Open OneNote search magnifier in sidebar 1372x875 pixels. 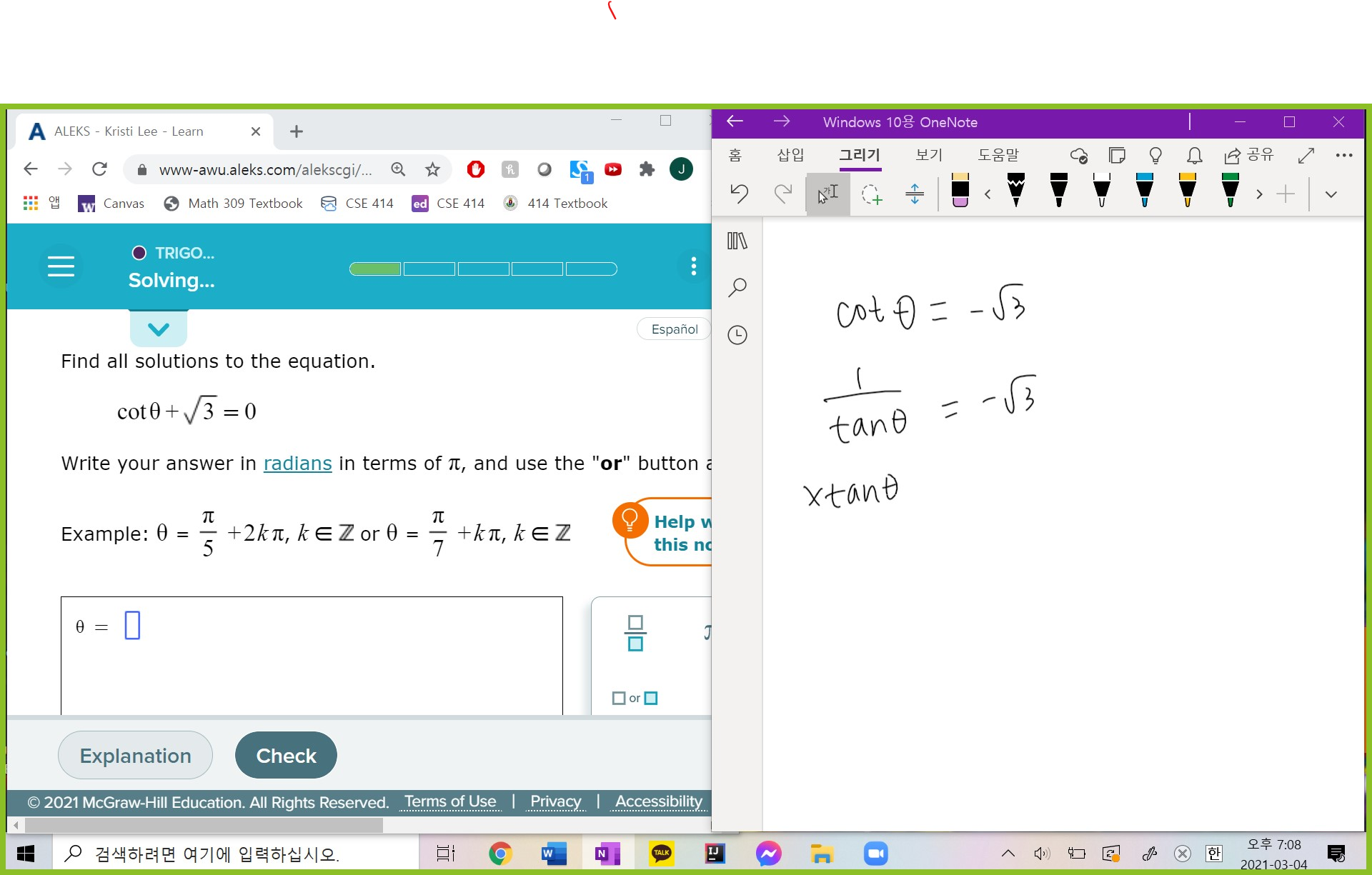tap(737, 287)
